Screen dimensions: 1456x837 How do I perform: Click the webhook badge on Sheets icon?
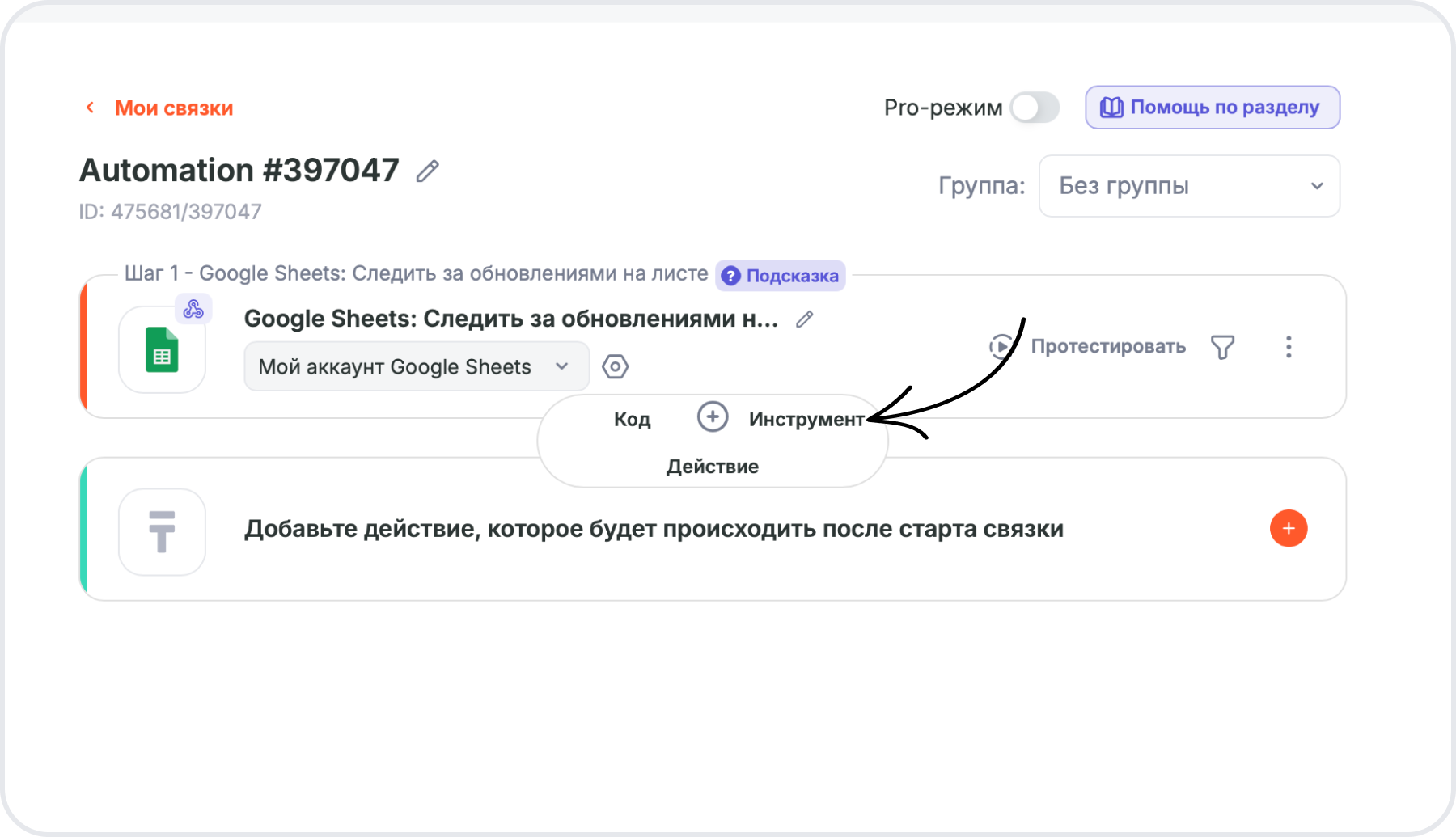[193, 309]
